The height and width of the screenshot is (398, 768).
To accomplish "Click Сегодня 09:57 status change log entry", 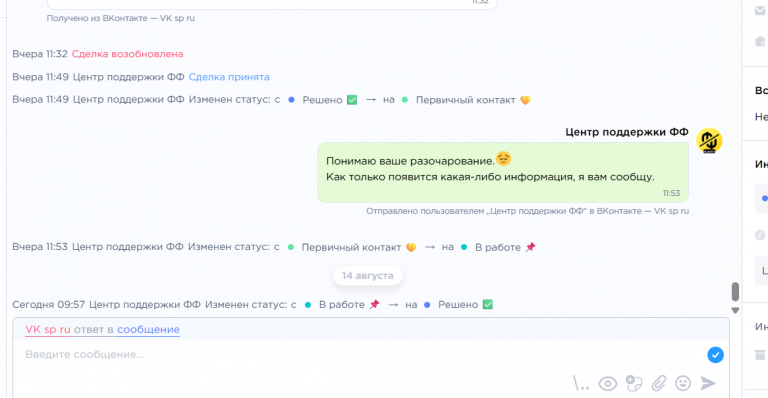I will click(x=252, y=304).
